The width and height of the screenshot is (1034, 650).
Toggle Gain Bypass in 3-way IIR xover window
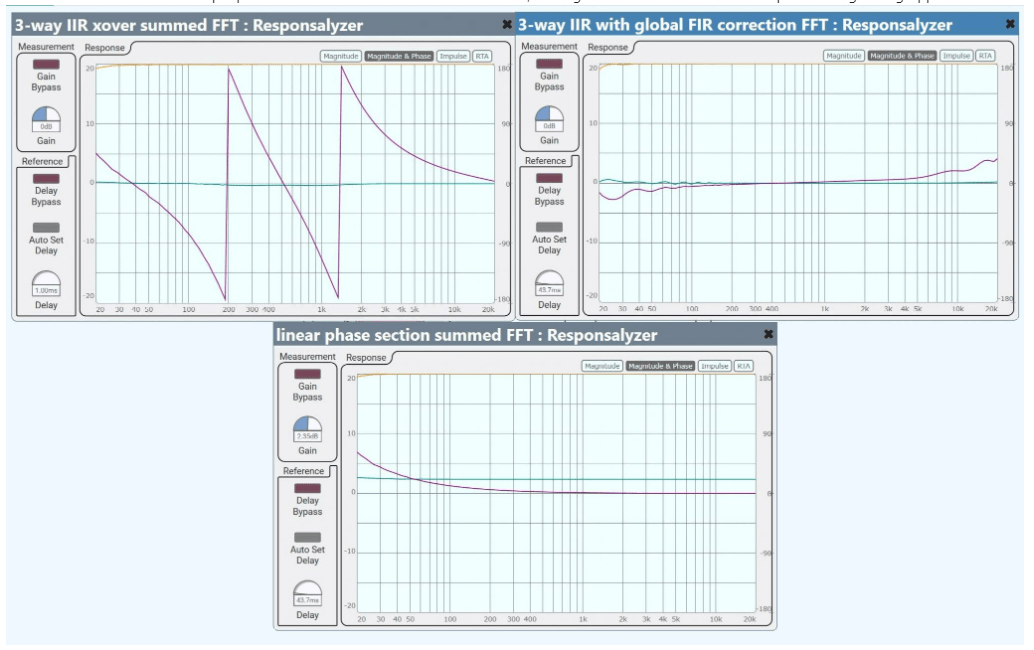pos(46,65)
